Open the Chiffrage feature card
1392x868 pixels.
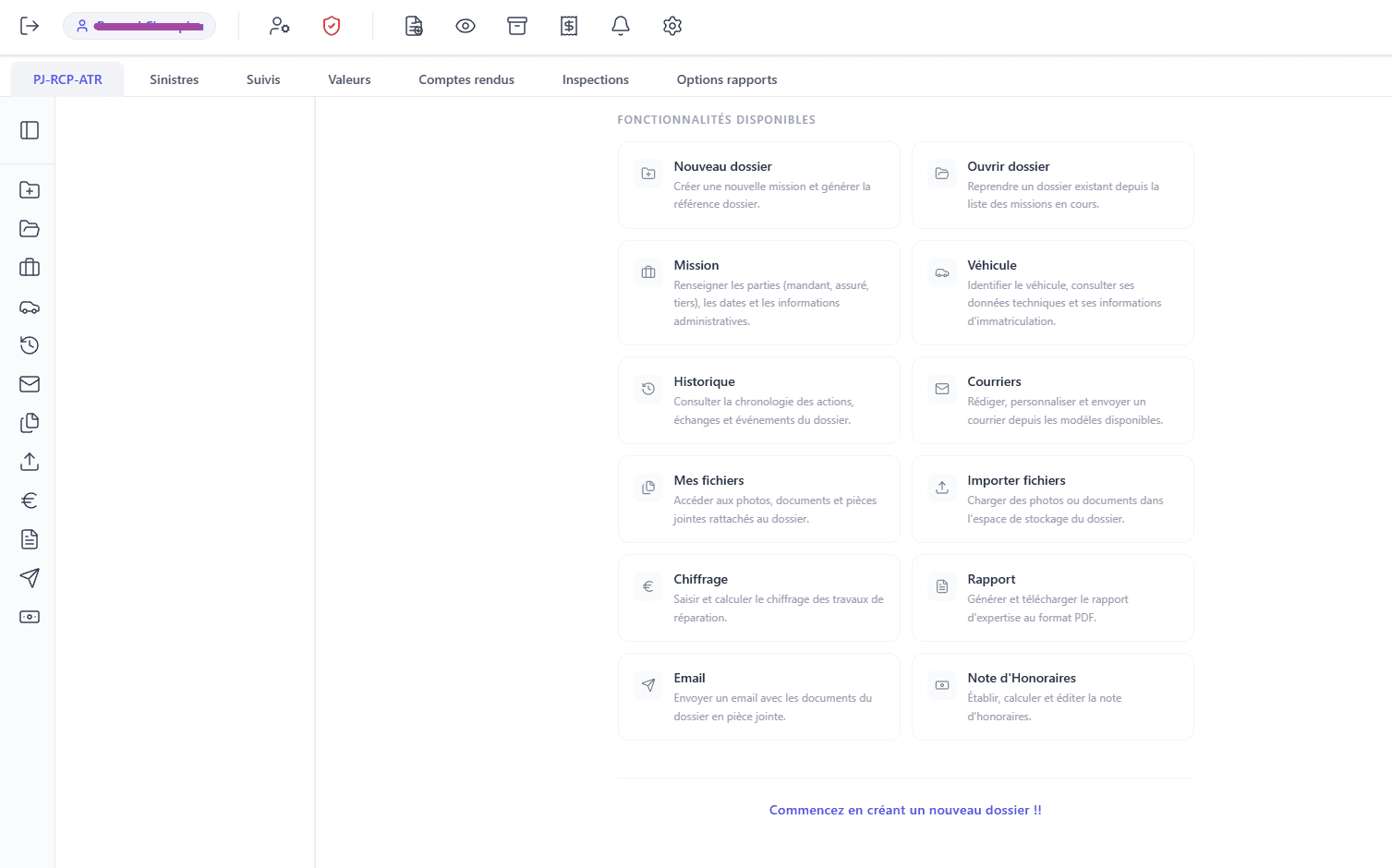[759, 598]
